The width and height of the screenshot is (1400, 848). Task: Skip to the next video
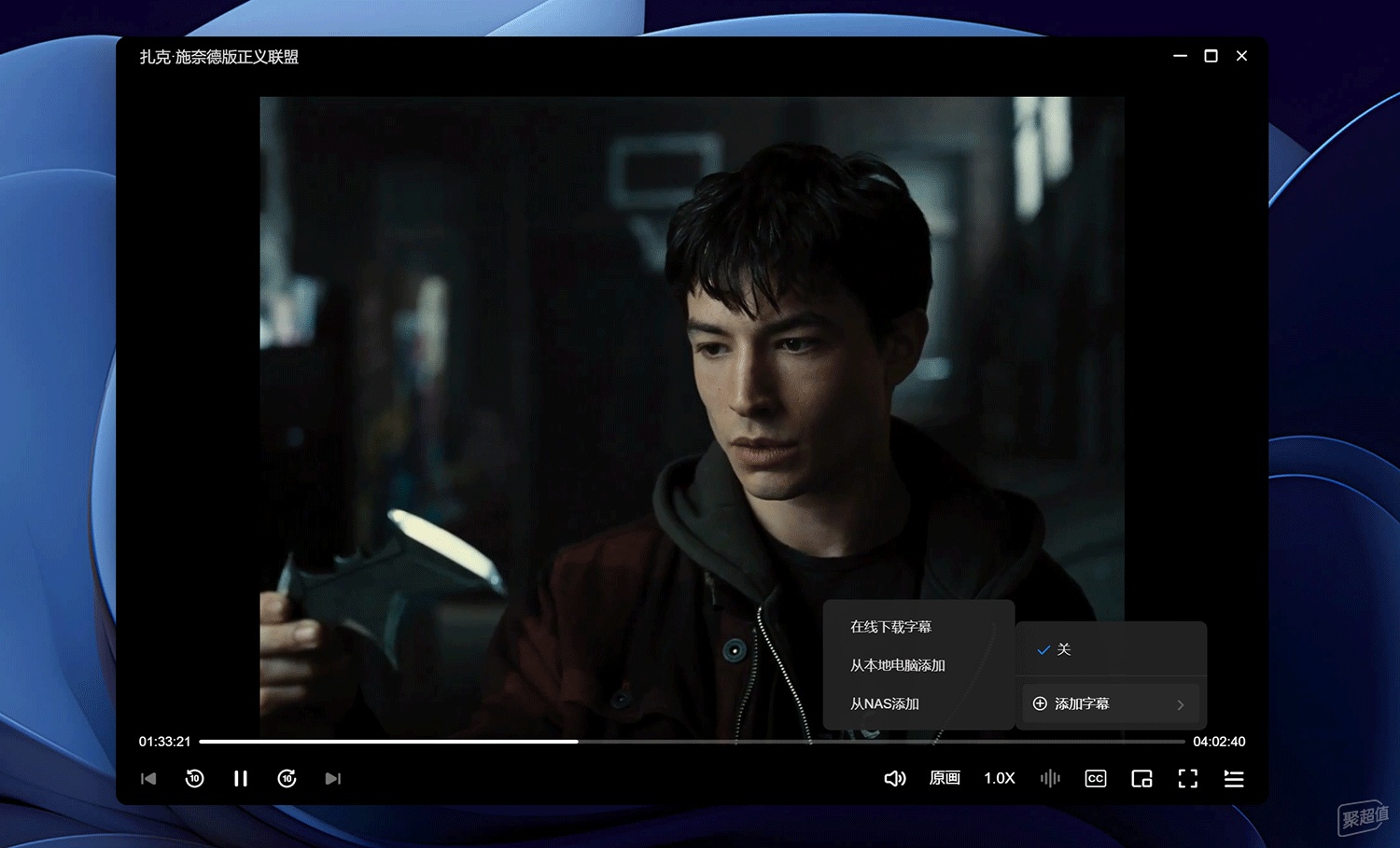click(x=332, y=778)
